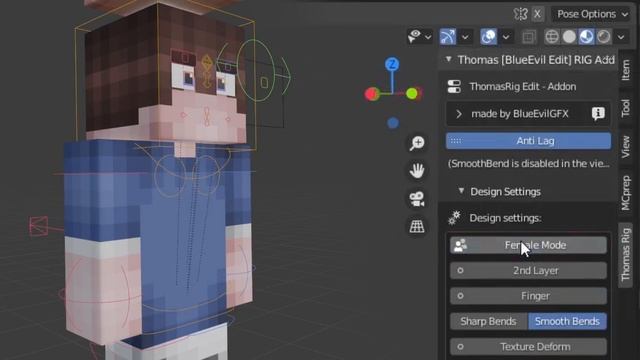This screenshot has width=640, height=360.
Task: Click the viewport visibility eye icon
Action: click(x=414, y=37)
